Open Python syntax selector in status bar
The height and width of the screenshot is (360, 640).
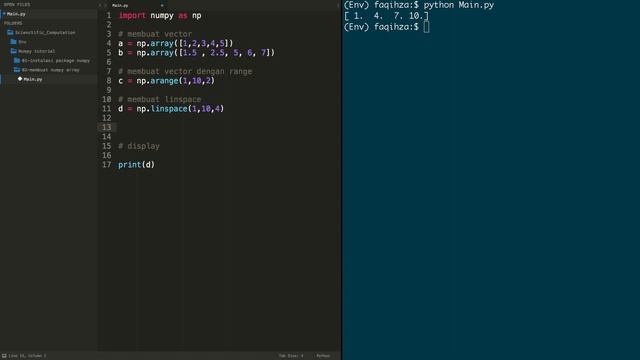click(323, 356)
